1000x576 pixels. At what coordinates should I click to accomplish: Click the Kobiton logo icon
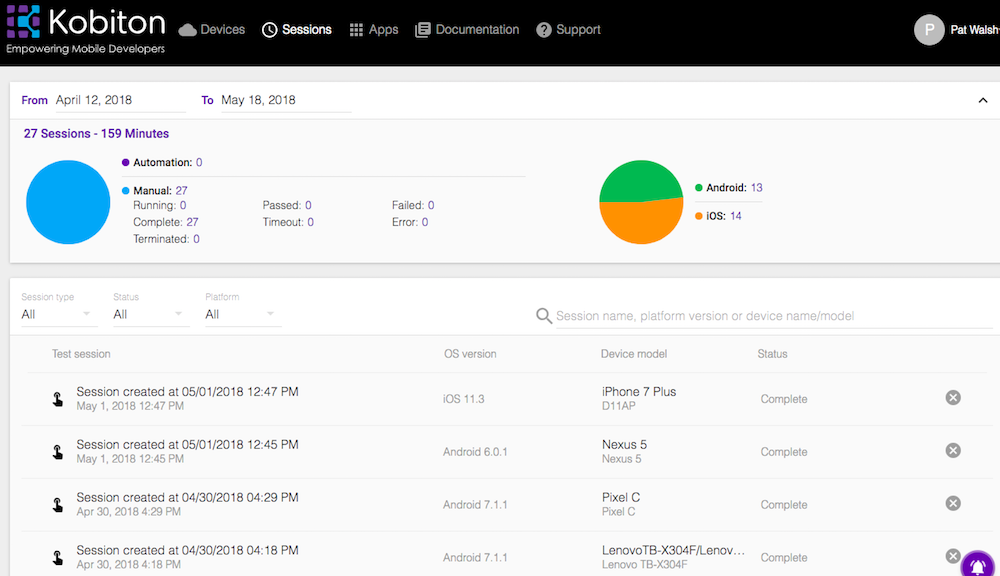pyautogui.click(x=23, y=21)
